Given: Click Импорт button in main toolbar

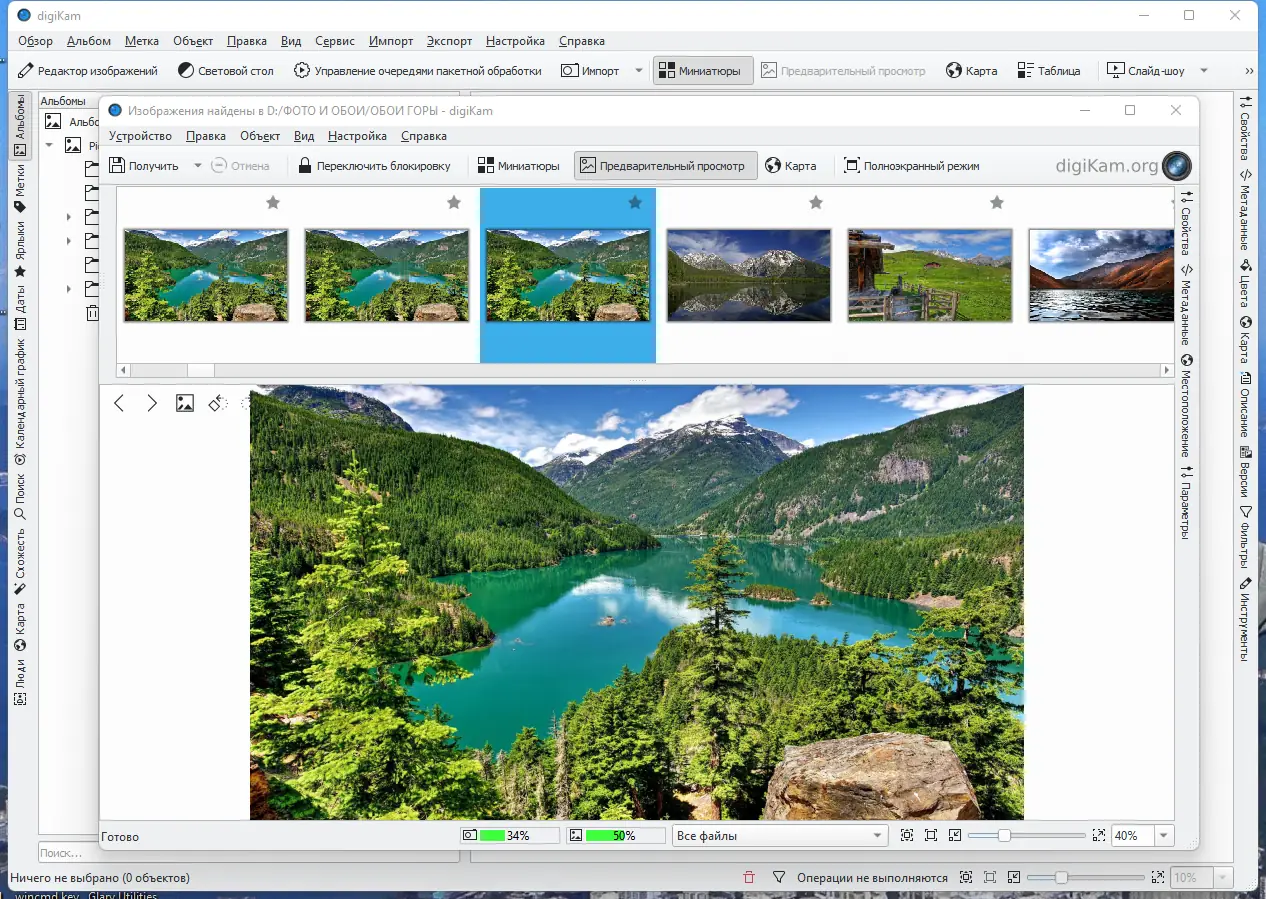Looking at the screenshot, I should click(x=591, y=71).
